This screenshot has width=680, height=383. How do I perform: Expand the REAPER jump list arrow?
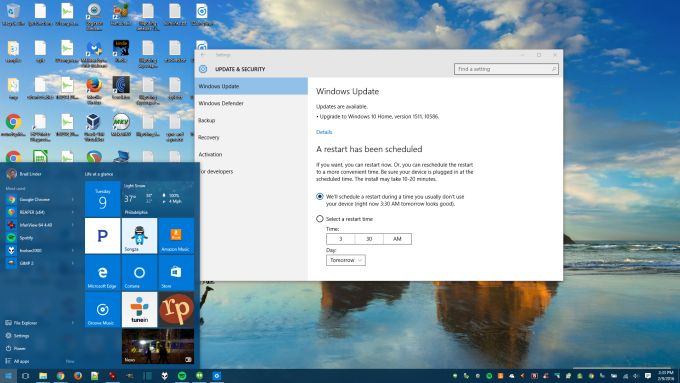[73, 212]
